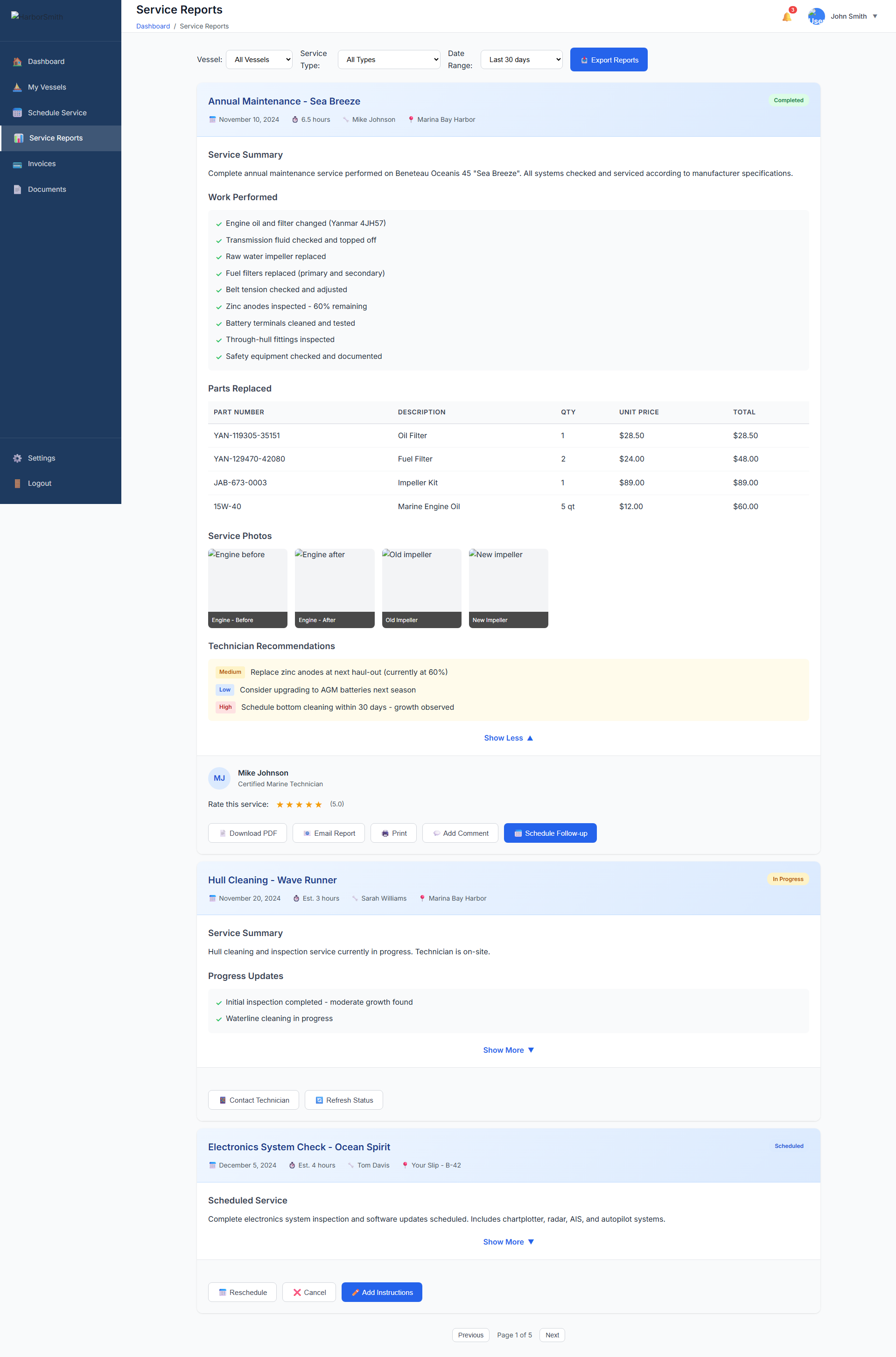Click the notification bell icon
This screenshot has width=896, height=1357.
coord(787,17)
